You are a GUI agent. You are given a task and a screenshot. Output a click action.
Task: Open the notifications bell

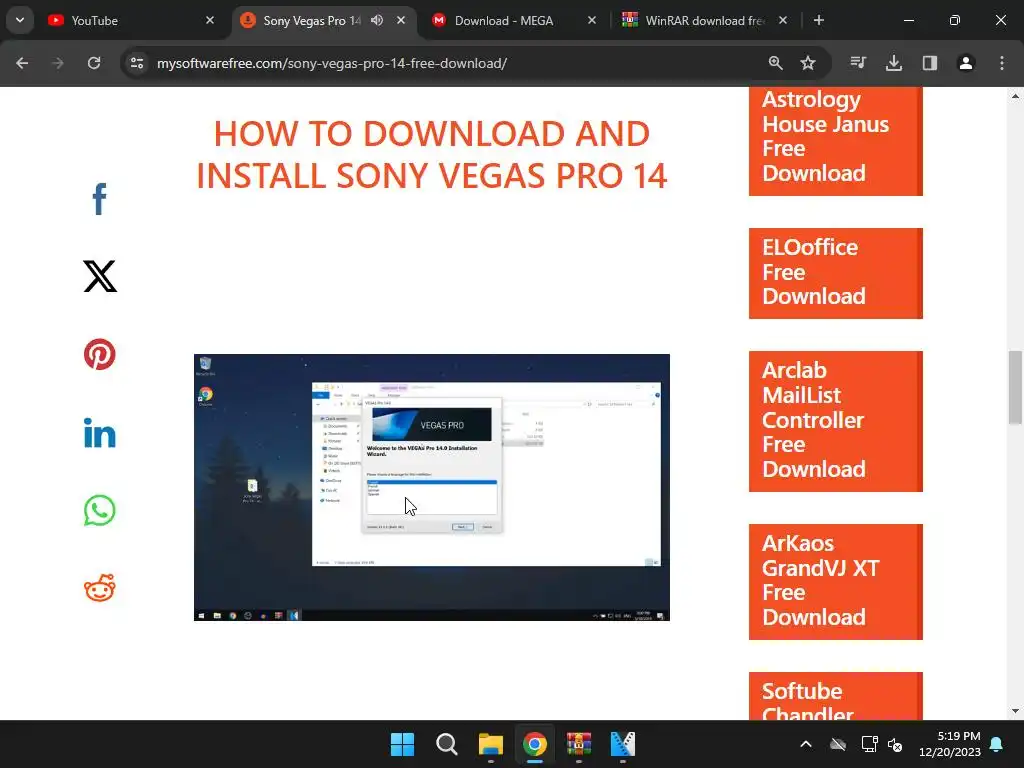pos(997,744)
